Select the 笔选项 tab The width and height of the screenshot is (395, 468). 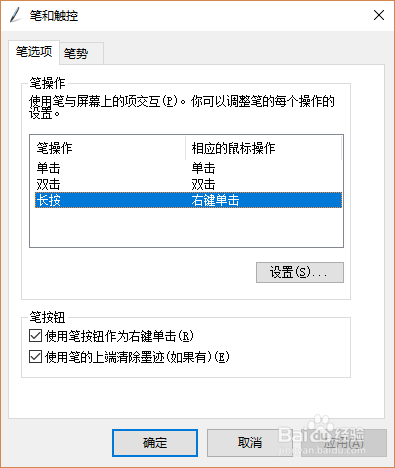pyautogui.click(x=34, y=52)
